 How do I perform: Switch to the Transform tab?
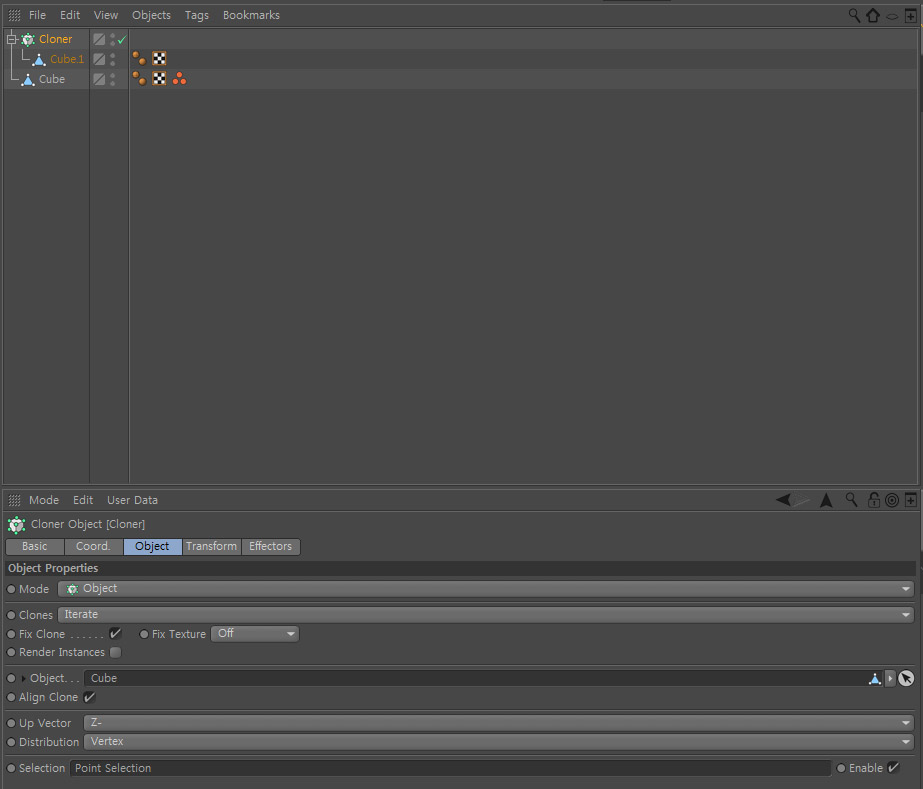coord(212,546)
